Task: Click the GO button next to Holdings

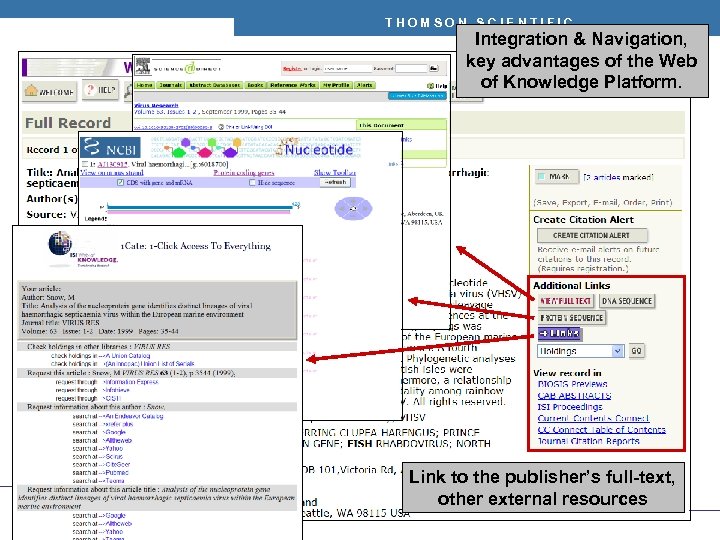Action: coord(636,351)
